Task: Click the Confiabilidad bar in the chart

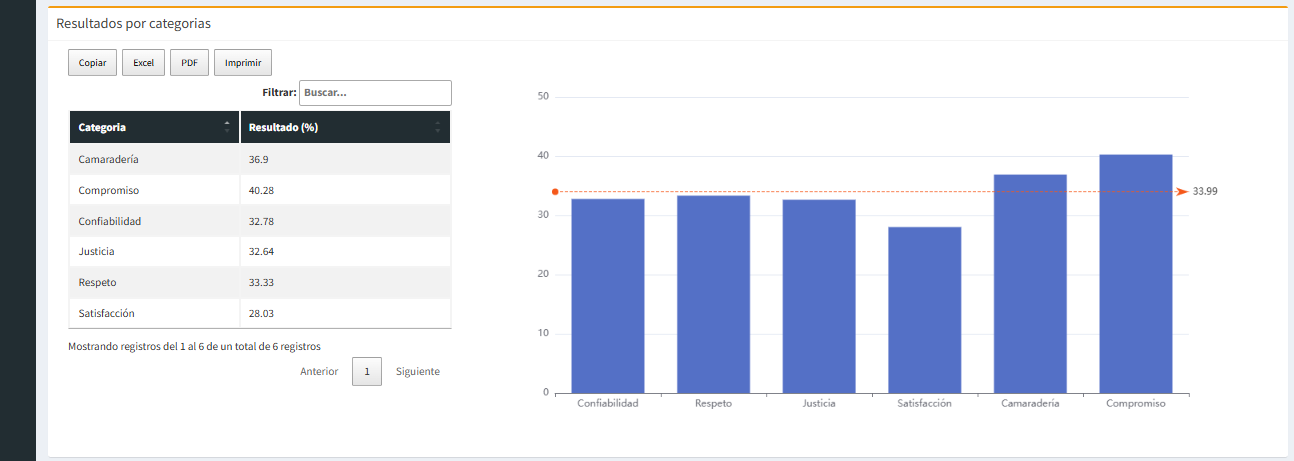Action: coord(608,296)
